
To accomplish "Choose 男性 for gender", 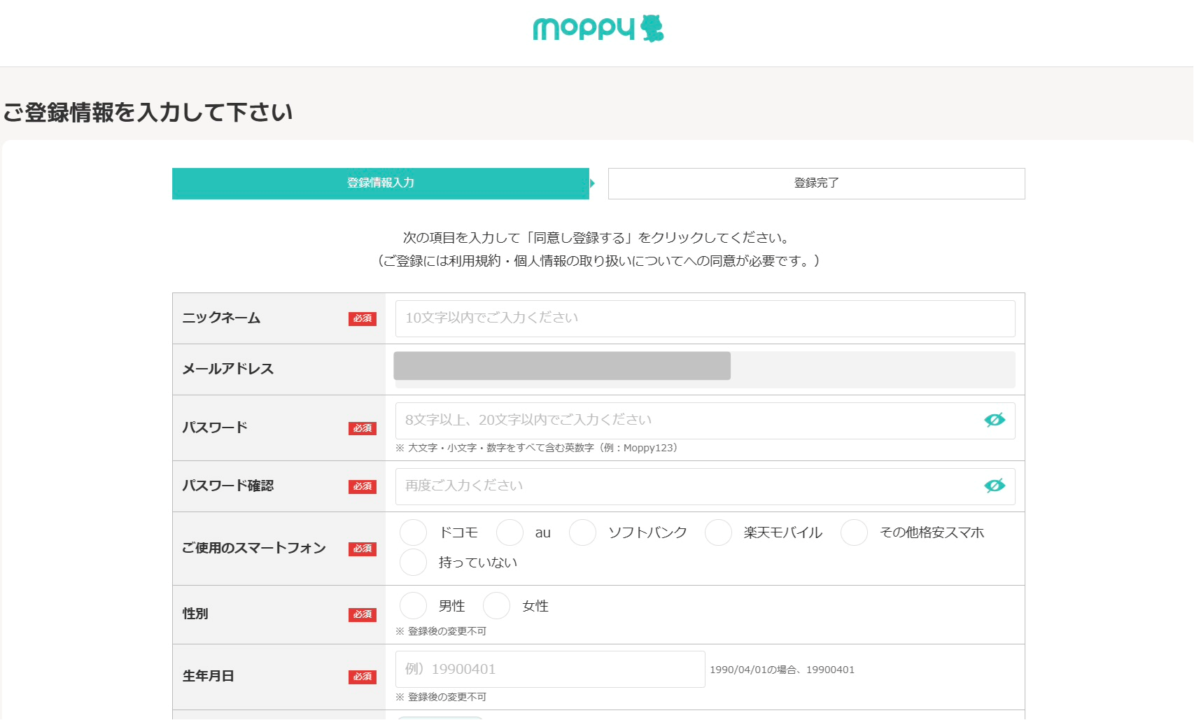I will point(413,606).
